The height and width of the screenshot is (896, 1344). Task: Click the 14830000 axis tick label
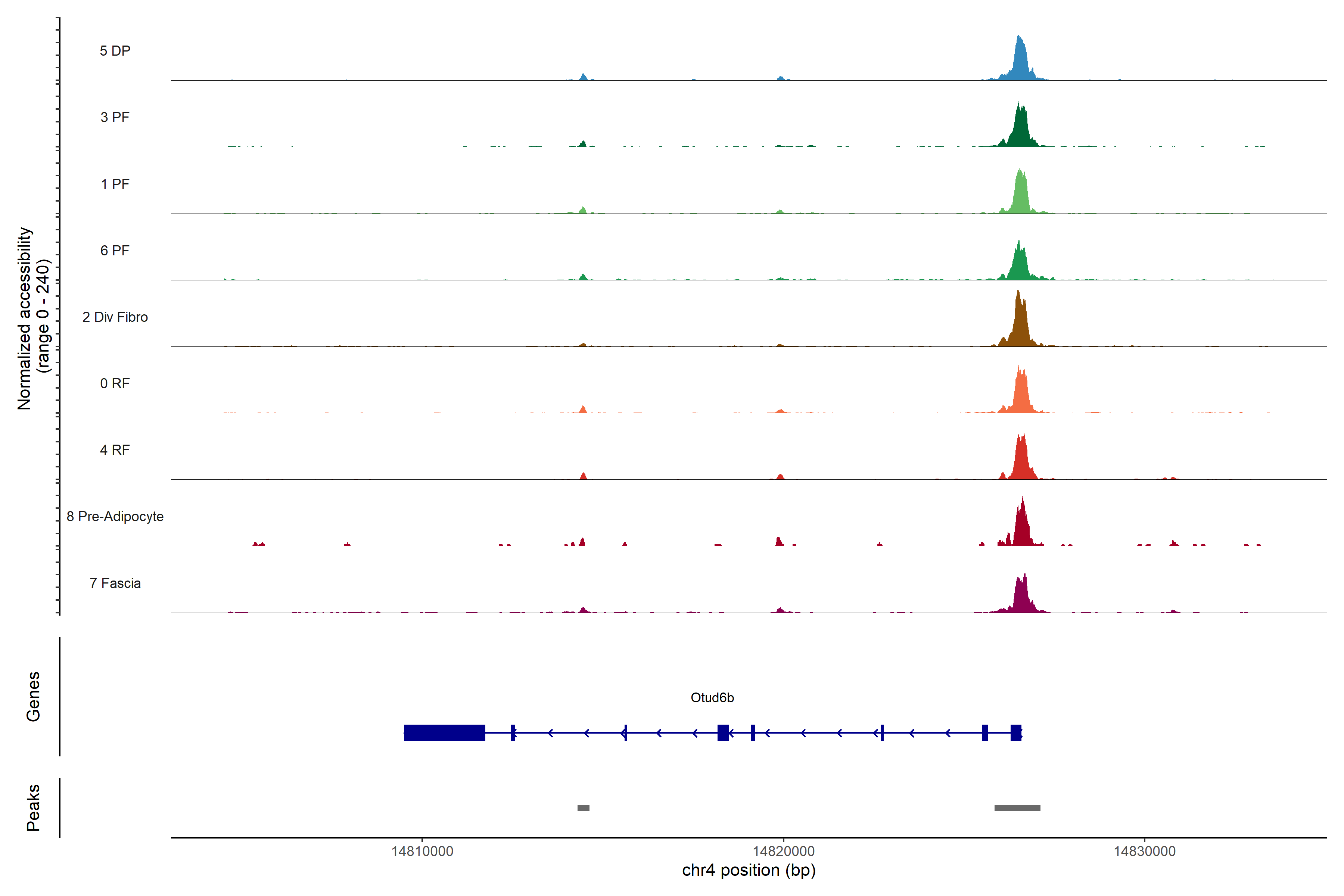1145,851
